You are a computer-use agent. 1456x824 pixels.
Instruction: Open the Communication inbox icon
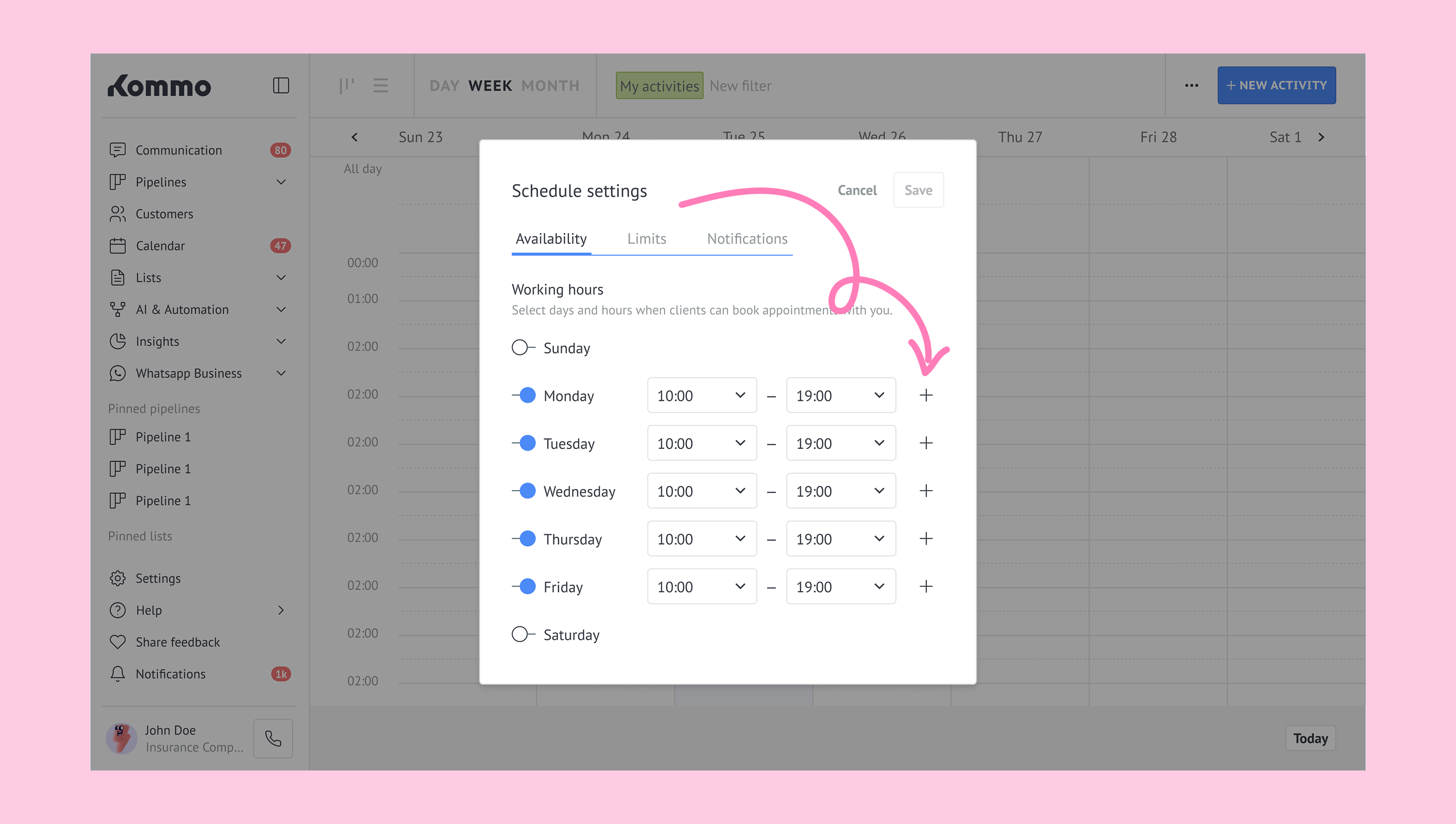coord(117,150)
